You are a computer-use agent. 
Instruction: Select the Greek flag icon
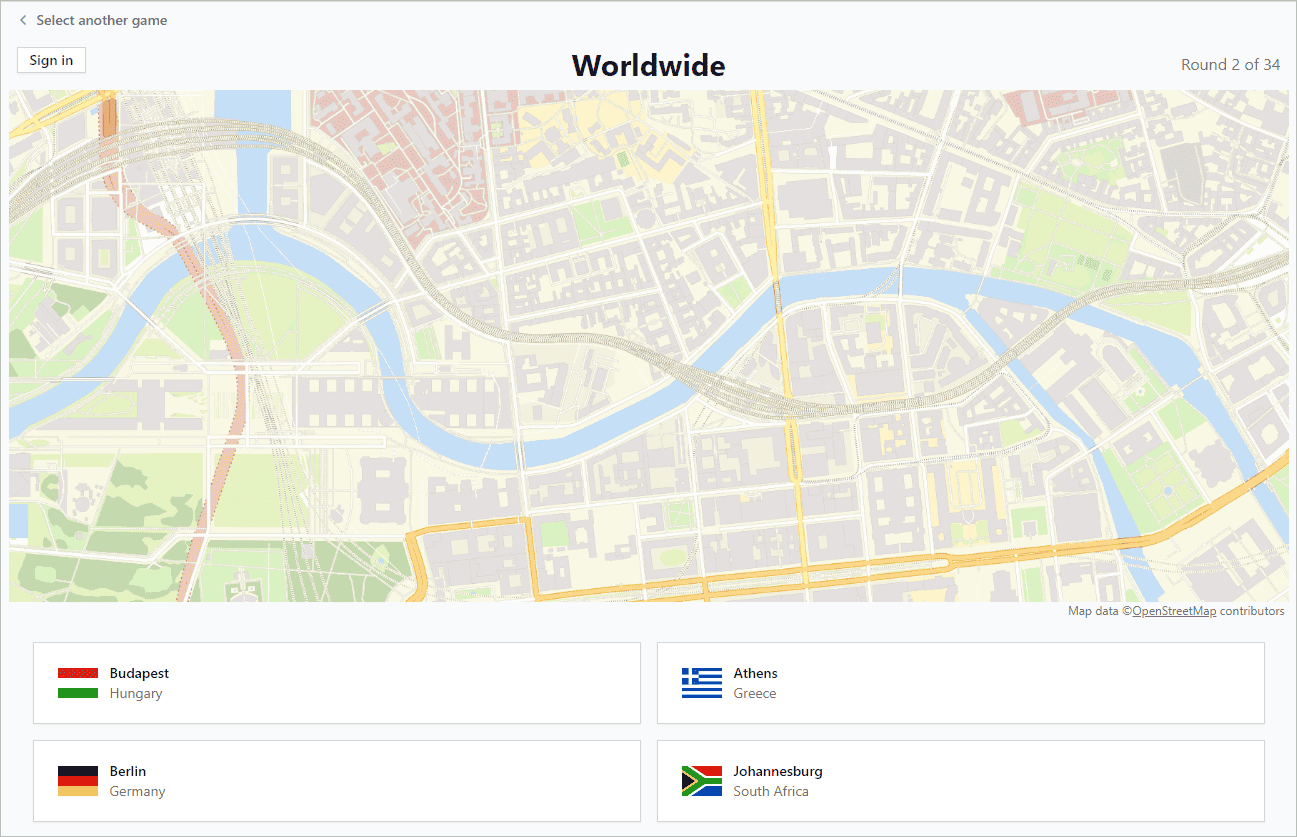(701, 683)
